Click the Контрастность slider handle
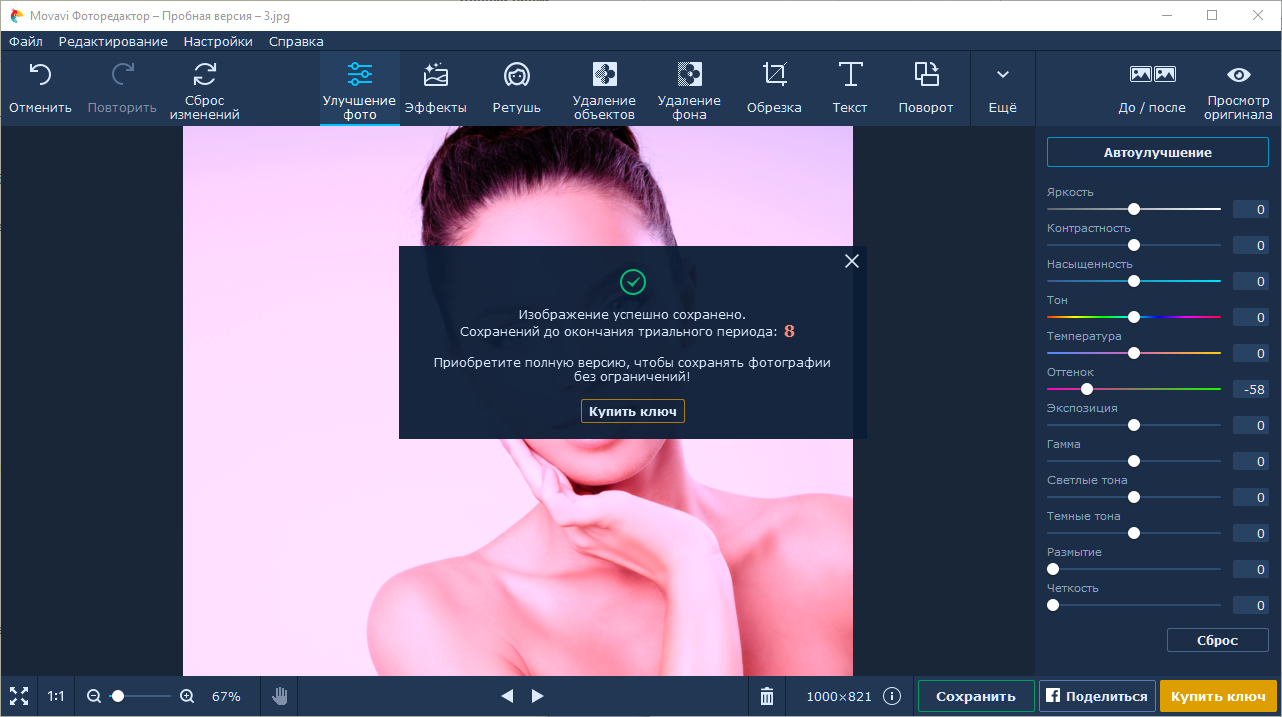Screen dimensions: 1282x717 1134,245
